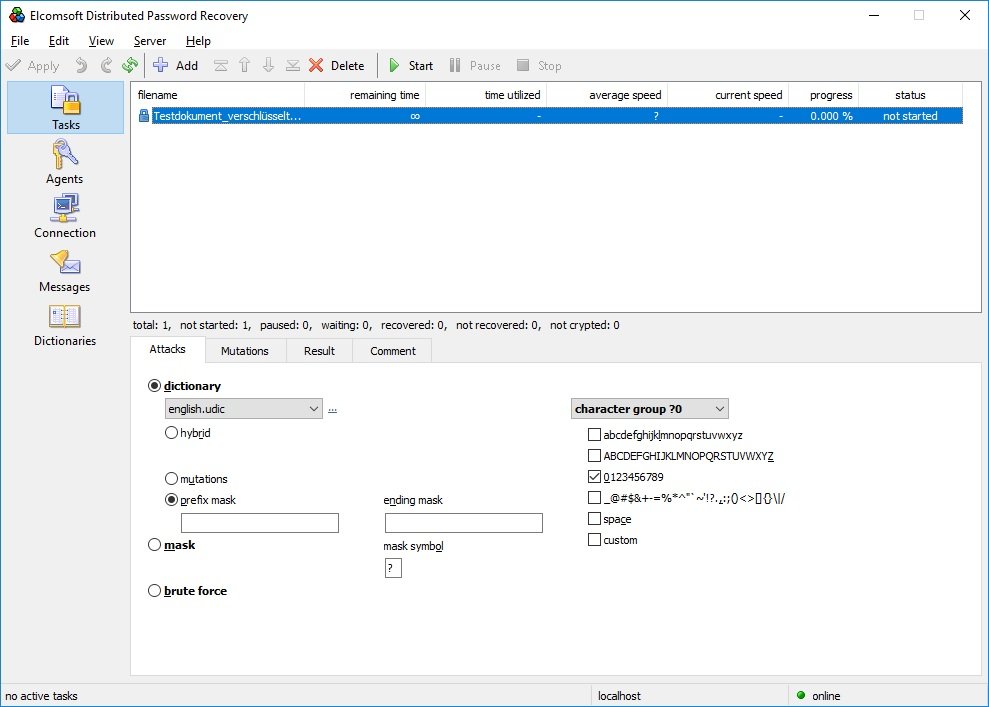Click the undo arrow icon
The width and height of the screenshot is (989, 707).
[81, 66]
